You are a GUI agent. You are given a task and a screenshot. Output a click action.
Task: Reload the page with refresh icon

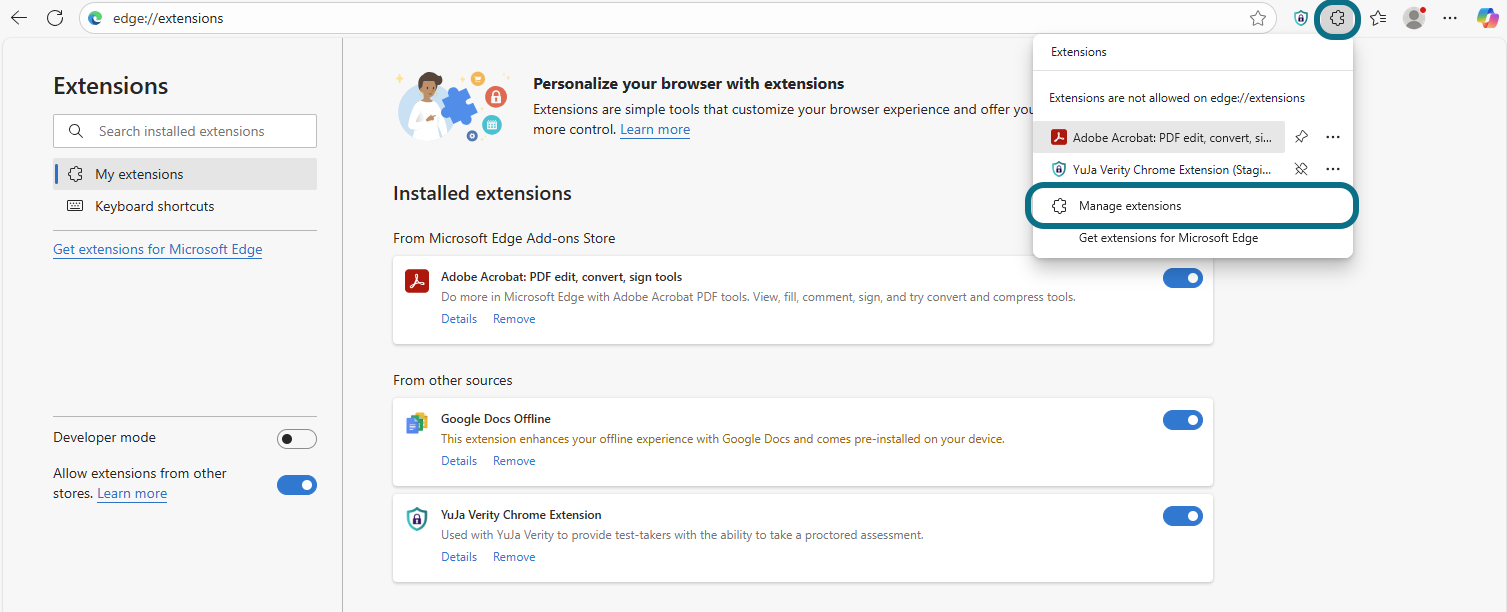coord(55,18)
